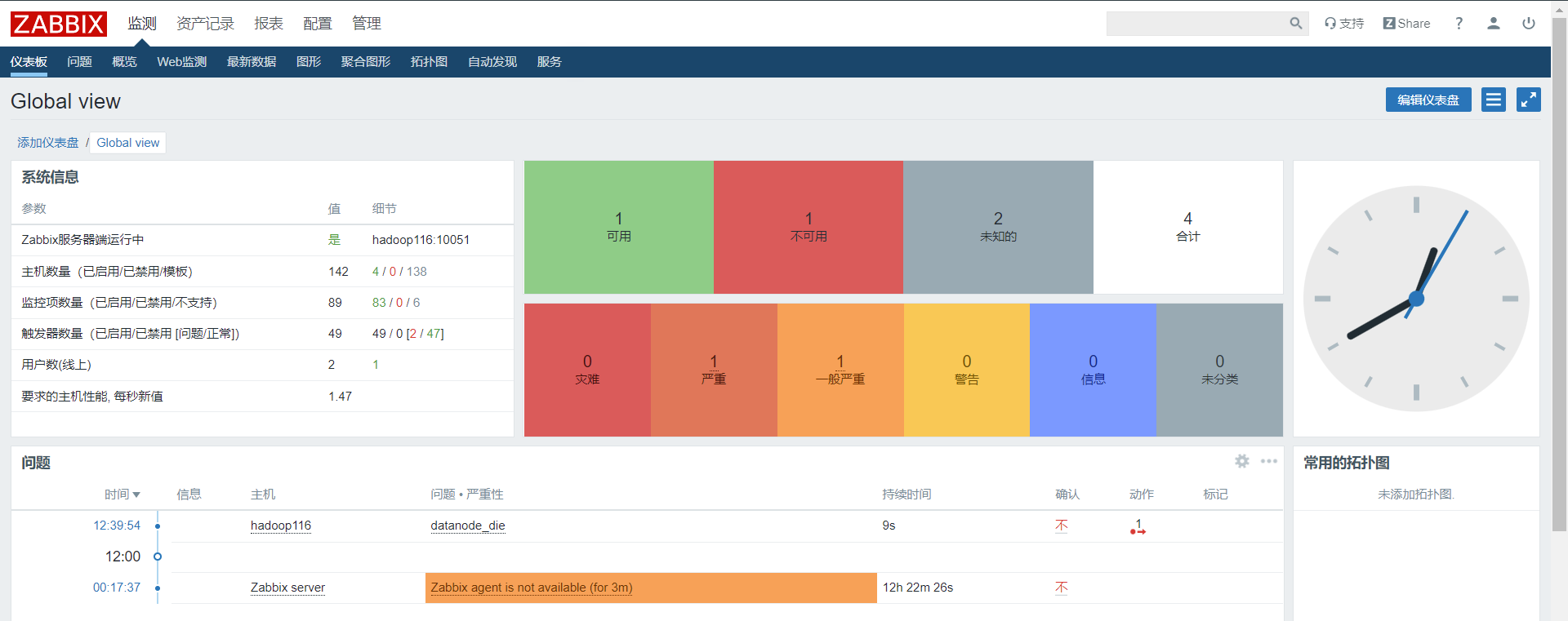This screenshot has width=1568, height=621.
Task: Open the user profile icon
Action: [1494, 24]
